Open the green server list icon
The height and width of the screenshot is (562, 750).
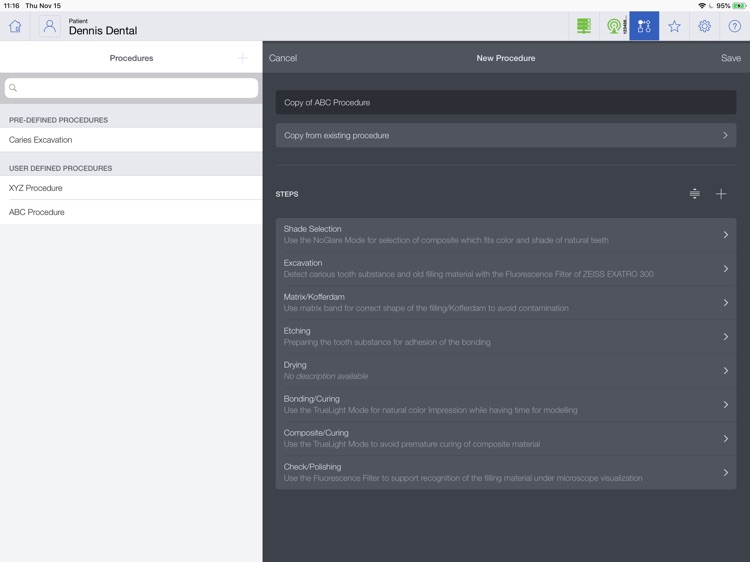584,26
